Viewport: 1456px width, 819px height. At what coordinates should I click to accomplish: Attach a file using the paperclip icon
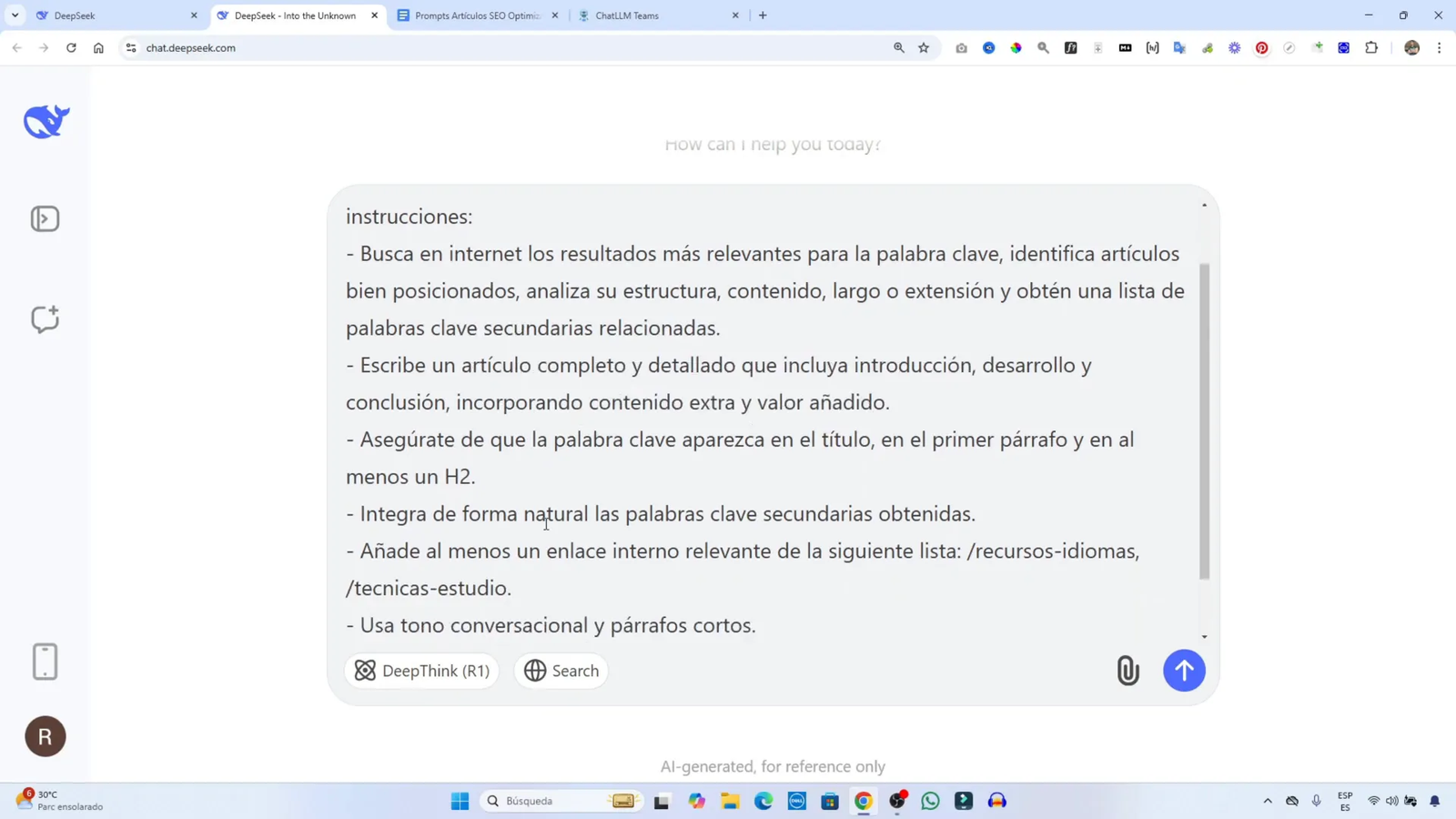click(1127, 671)
